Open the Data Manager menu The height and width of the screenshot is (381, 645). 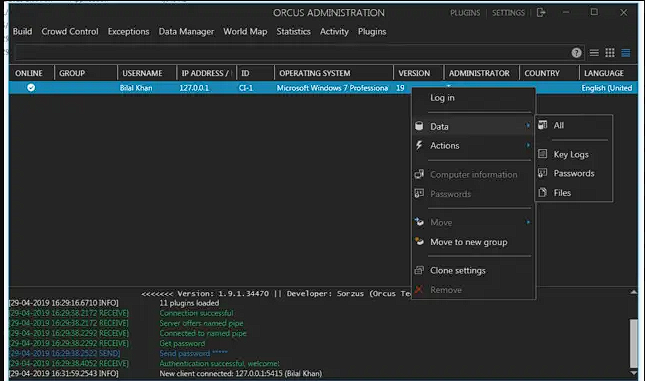click(x=186, y=31)
